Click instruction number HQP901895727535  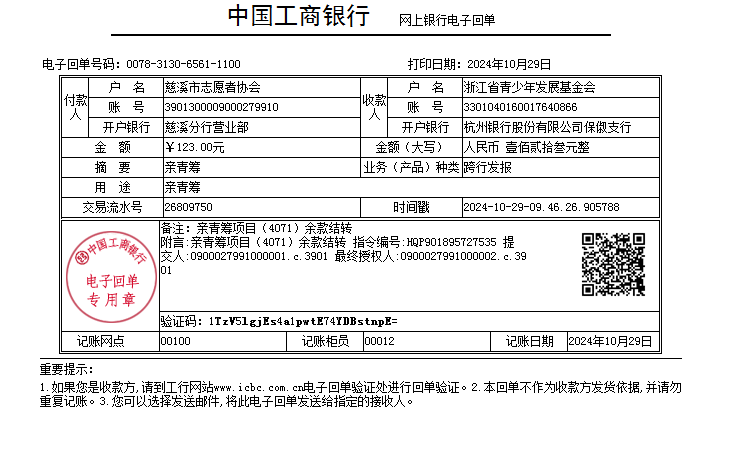452,243
